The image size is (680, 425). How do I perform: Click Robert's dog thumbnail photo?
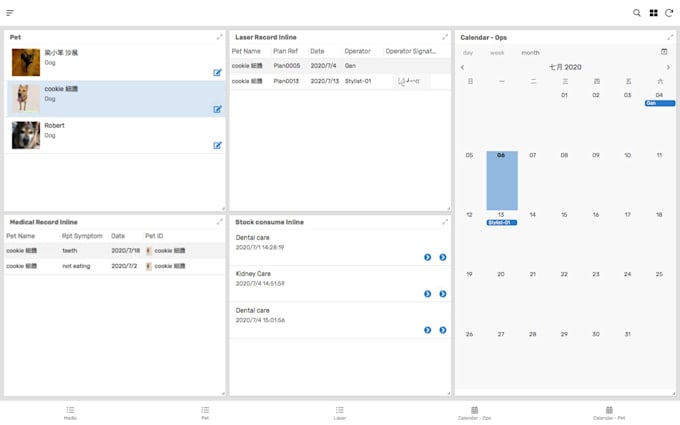pyautogui.click(x=26, y=135)
